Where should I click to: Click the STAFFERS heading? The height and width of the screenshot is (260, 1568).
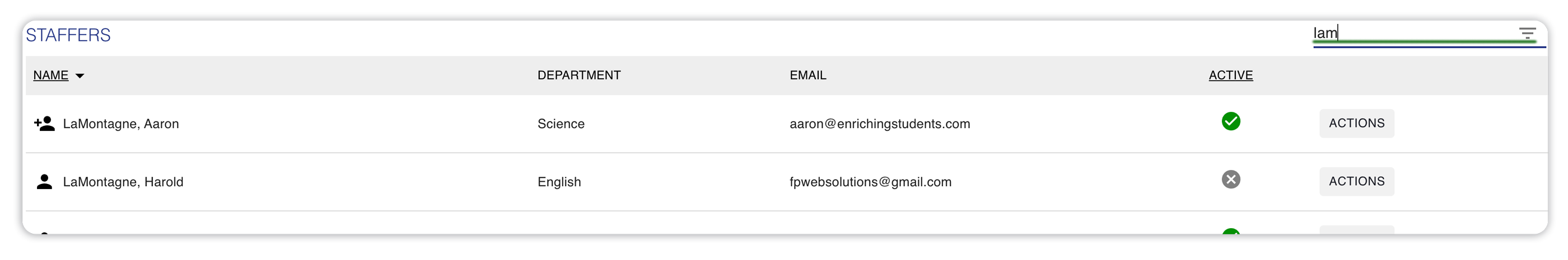tap(68, 35)
